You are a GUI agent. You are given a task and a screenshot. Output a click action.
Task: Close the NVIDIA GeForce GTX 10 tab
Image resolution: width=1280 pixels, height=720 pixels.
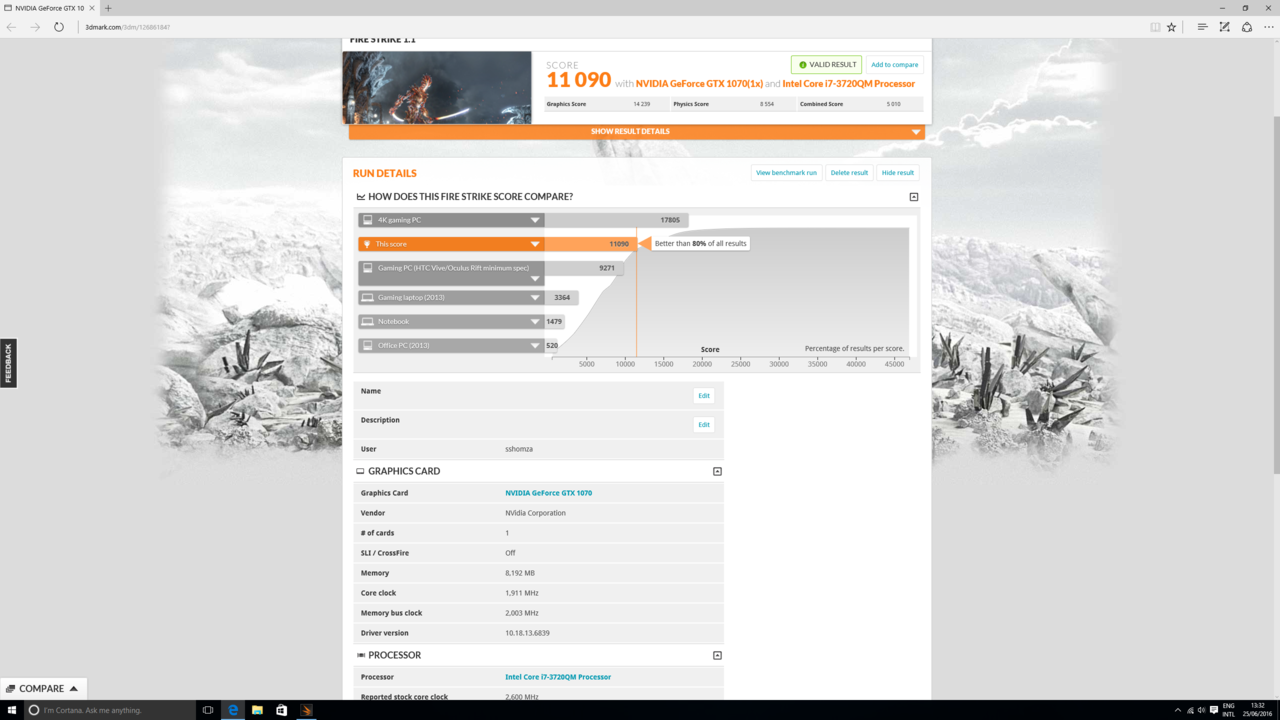93,8
